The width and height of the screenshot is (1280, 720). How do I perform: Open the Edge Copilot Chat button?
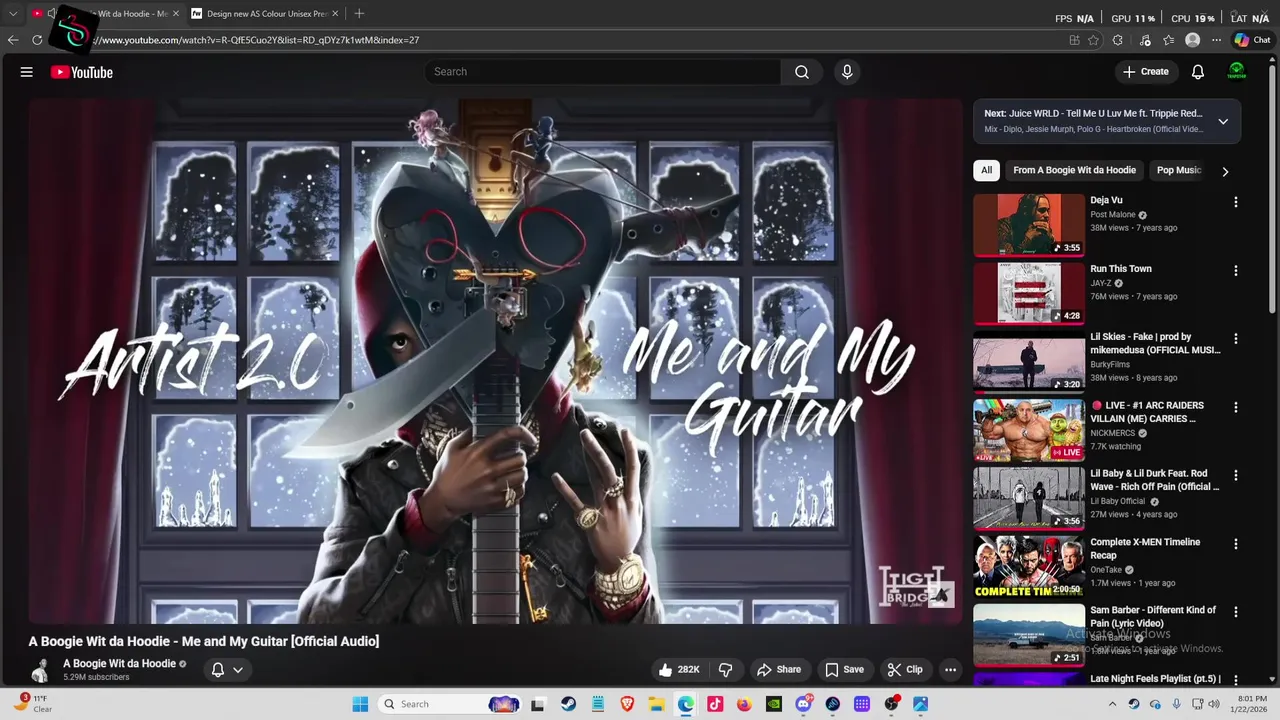point(1252,40)
